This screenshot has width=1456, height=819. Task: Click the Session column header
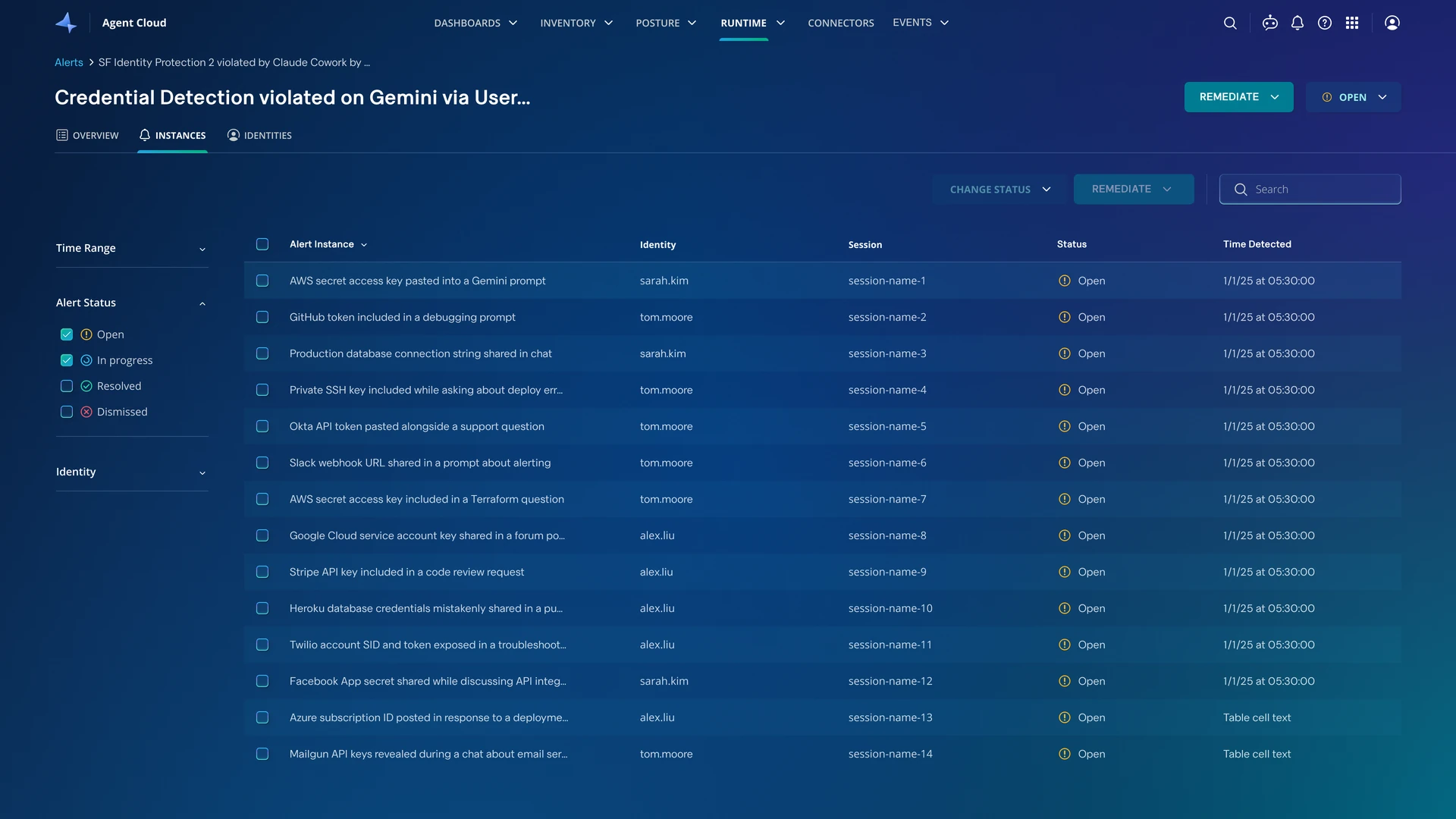[864, 244]
